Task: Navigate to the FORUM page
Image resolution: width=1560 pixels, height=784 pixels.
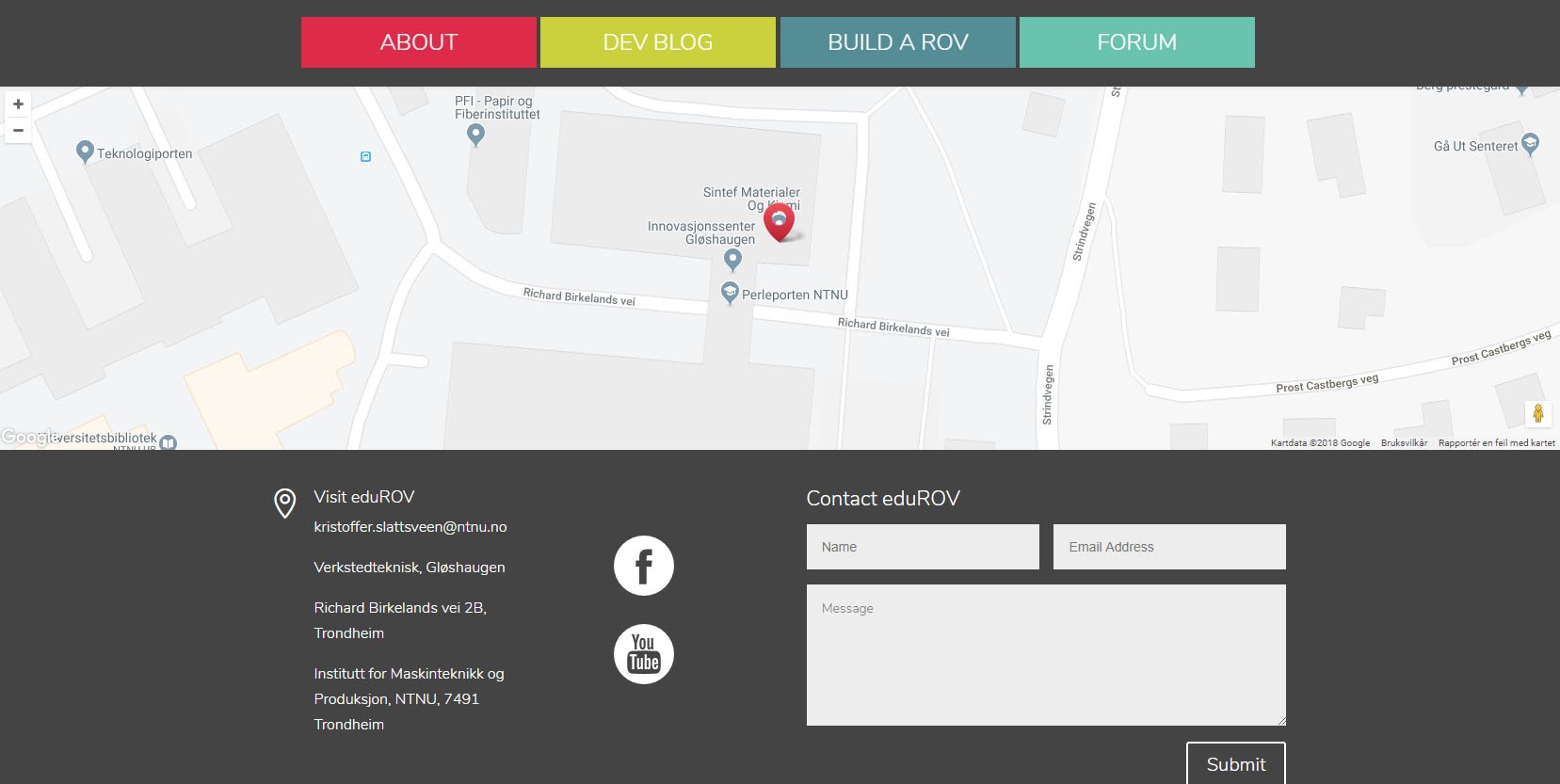Action: tap(1137, 42)
